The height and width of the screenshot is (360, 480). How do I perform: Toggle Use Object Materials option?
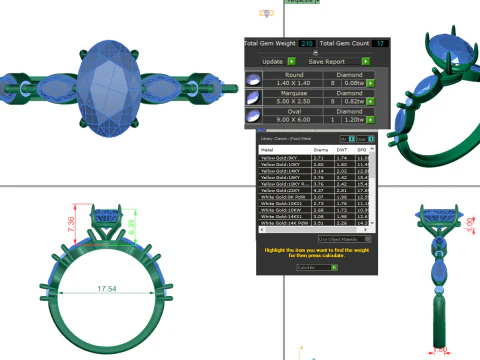(345, 239)
